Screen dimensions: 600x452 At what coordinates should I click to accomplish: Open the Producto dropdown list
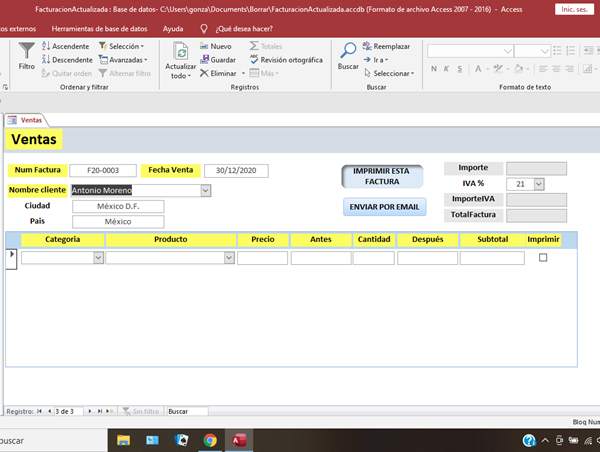tap(229, 258)
